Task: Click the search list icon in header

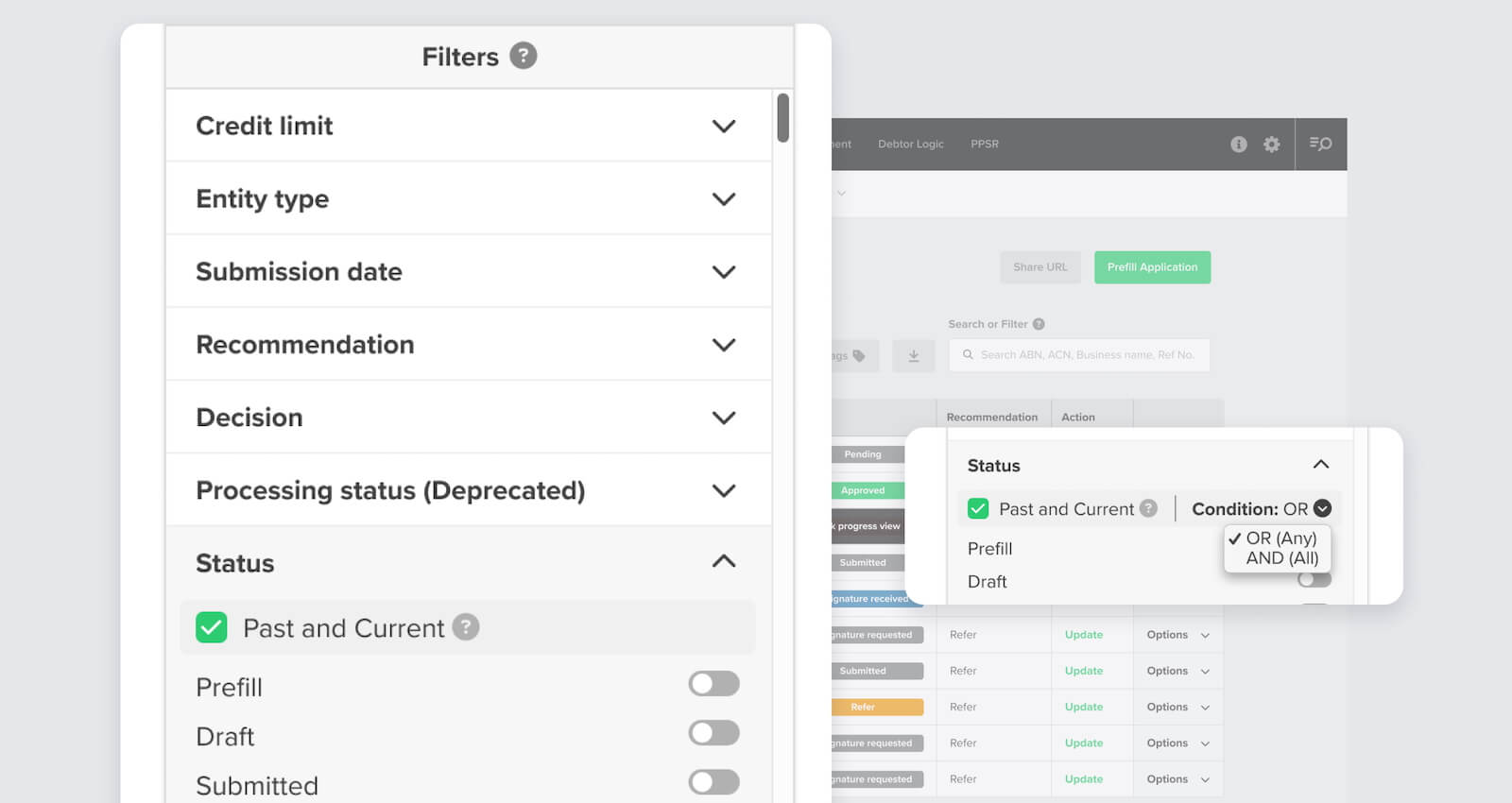Action: tap(1320, 145)
